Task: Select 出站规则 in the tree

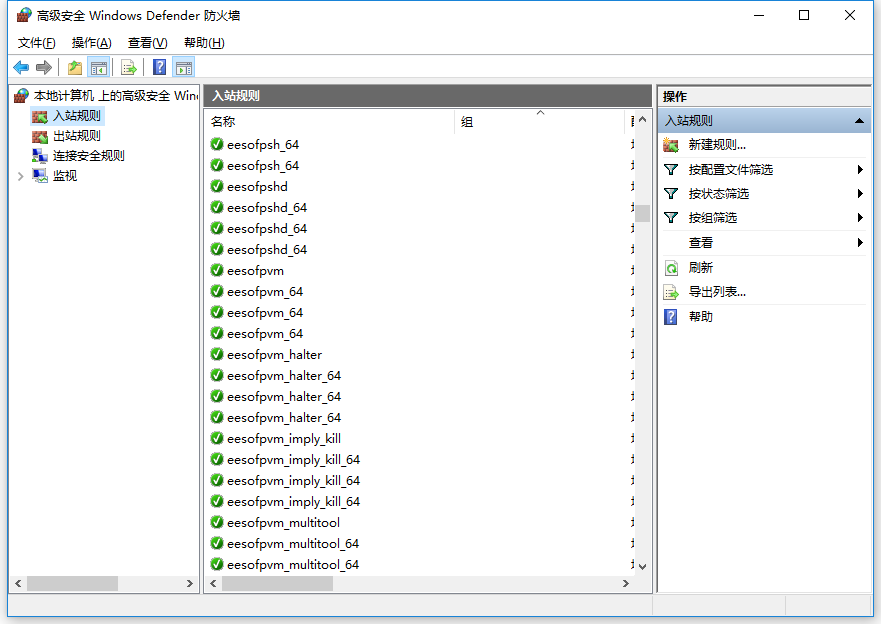Action: coord(76,136)
